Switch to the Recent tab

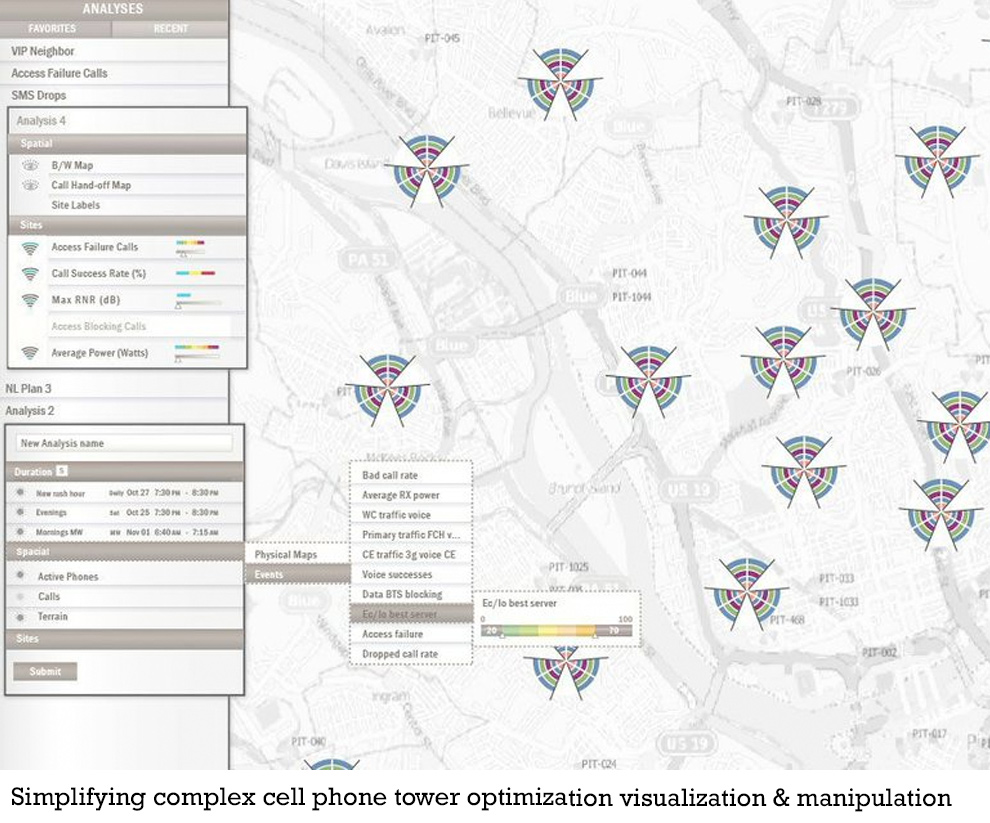pos(170,29)
